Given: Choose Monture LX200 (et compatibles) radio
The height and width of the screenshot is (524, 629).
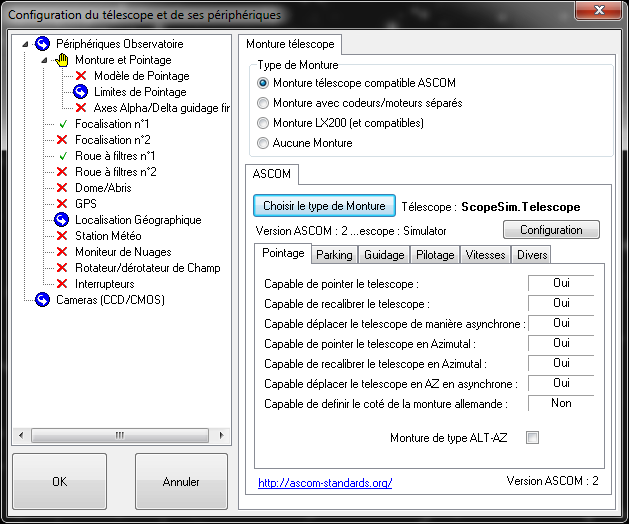Looking at the screenshot, I should pyautogui.click(x=263, y=123).
